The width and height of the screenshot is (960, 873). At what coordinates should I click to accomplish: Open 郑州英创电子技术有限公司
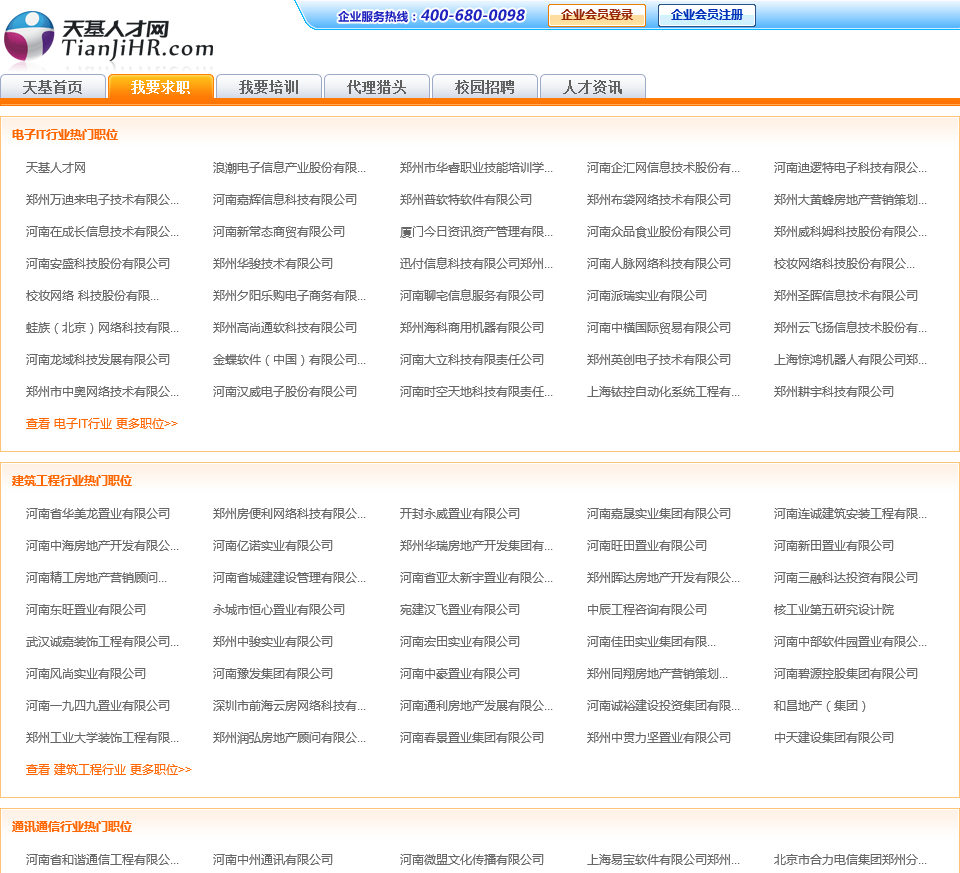tap(659, 359)
